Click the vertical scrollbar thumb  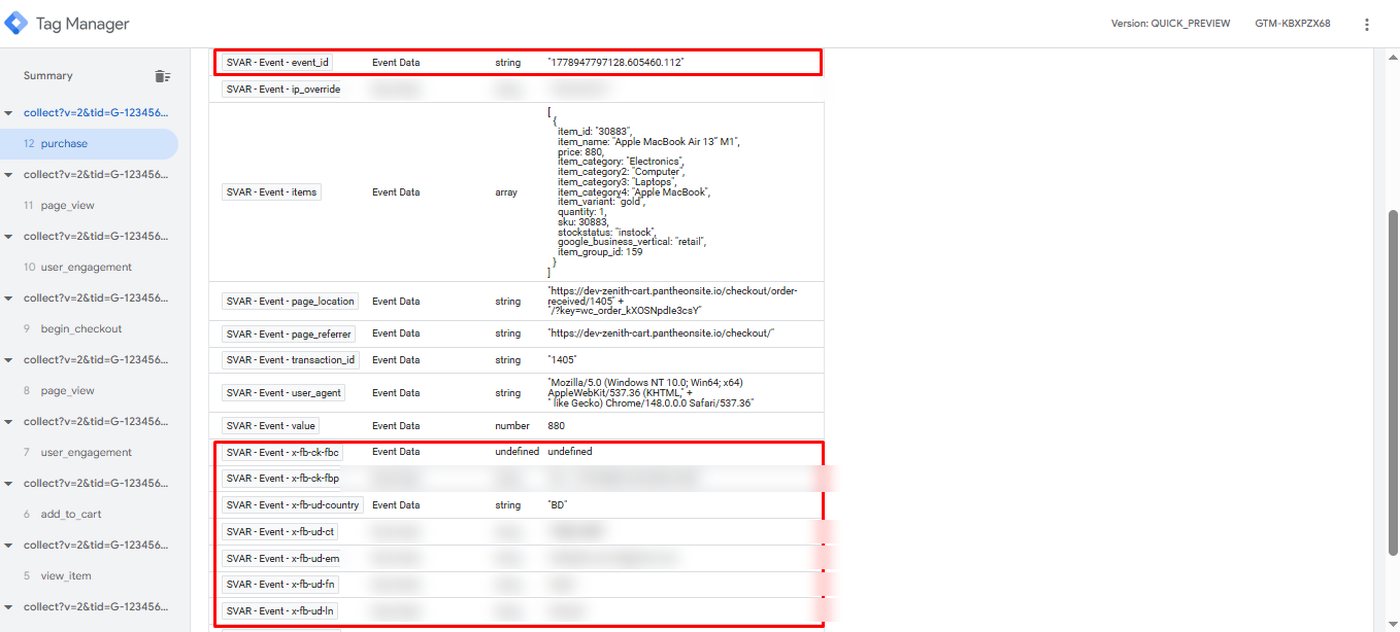click(1393, 382)
